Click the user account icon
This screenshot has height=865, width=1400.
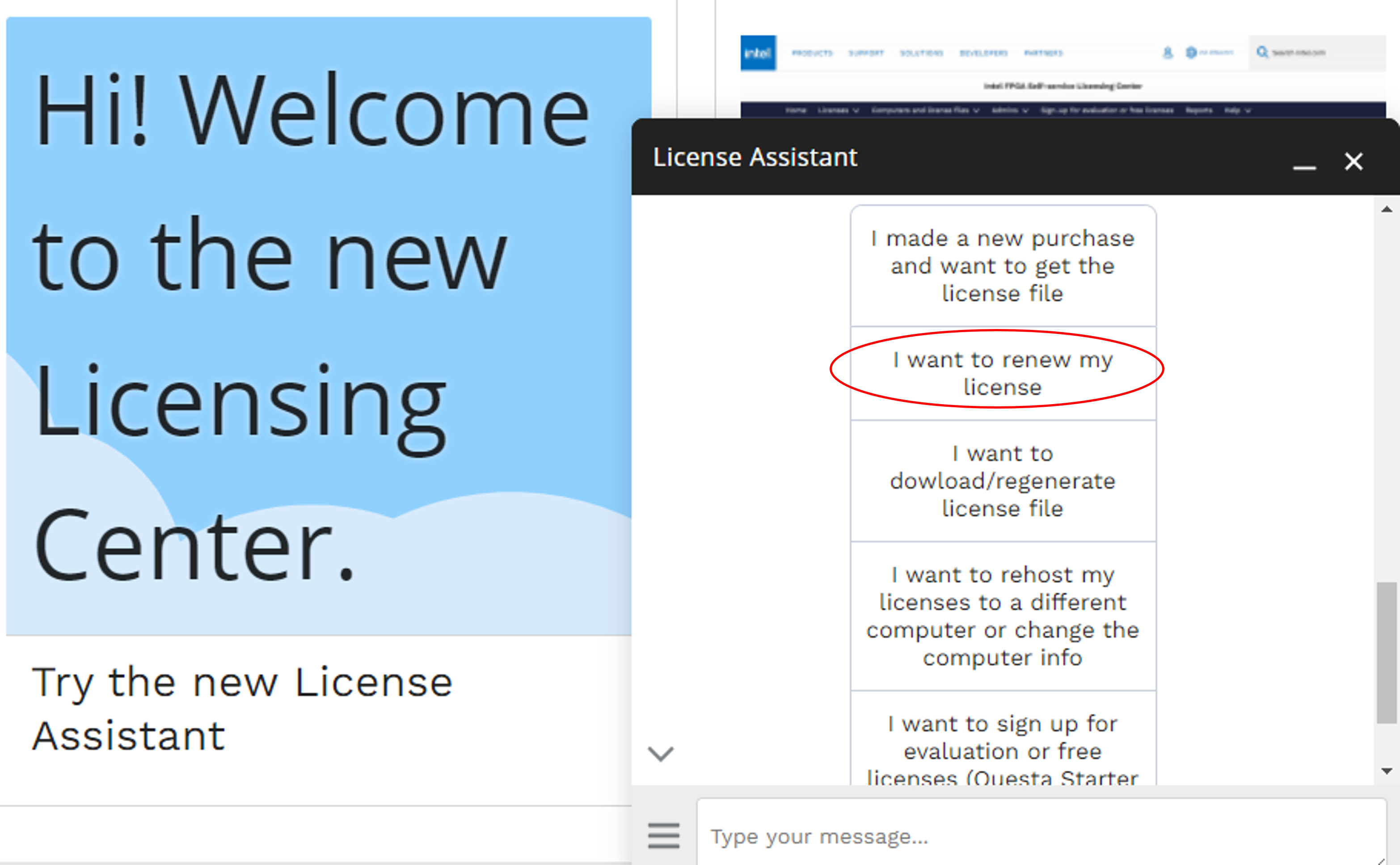(x=1167, y=53)
